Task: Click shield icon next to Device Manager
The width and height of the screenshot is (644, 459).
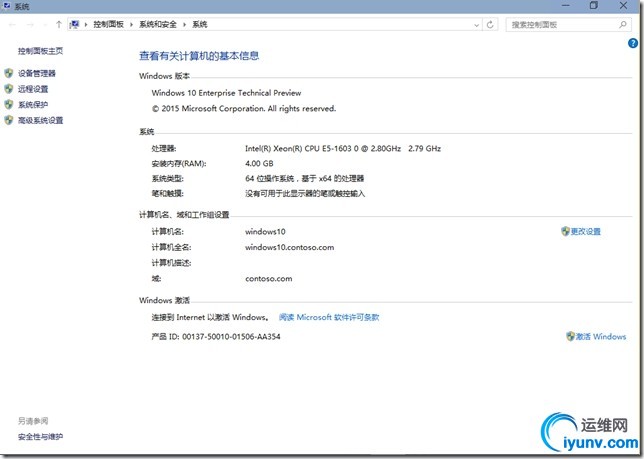Action: [x=9, y=73]
